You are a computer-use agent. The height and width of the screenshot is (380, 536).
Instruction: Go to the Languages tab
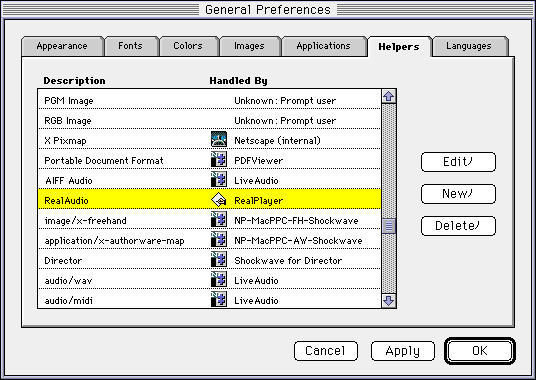(470, 46)
